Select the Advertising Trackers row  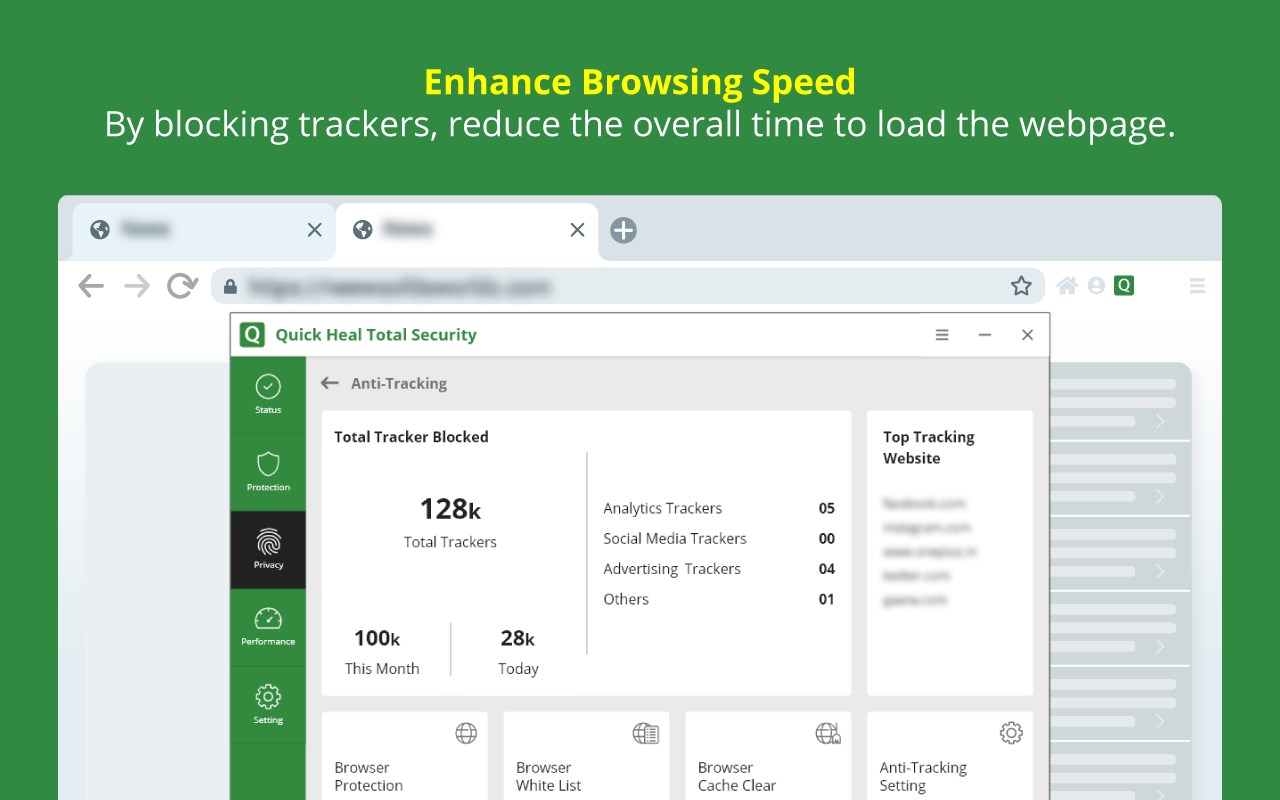[x=719, y=569]
